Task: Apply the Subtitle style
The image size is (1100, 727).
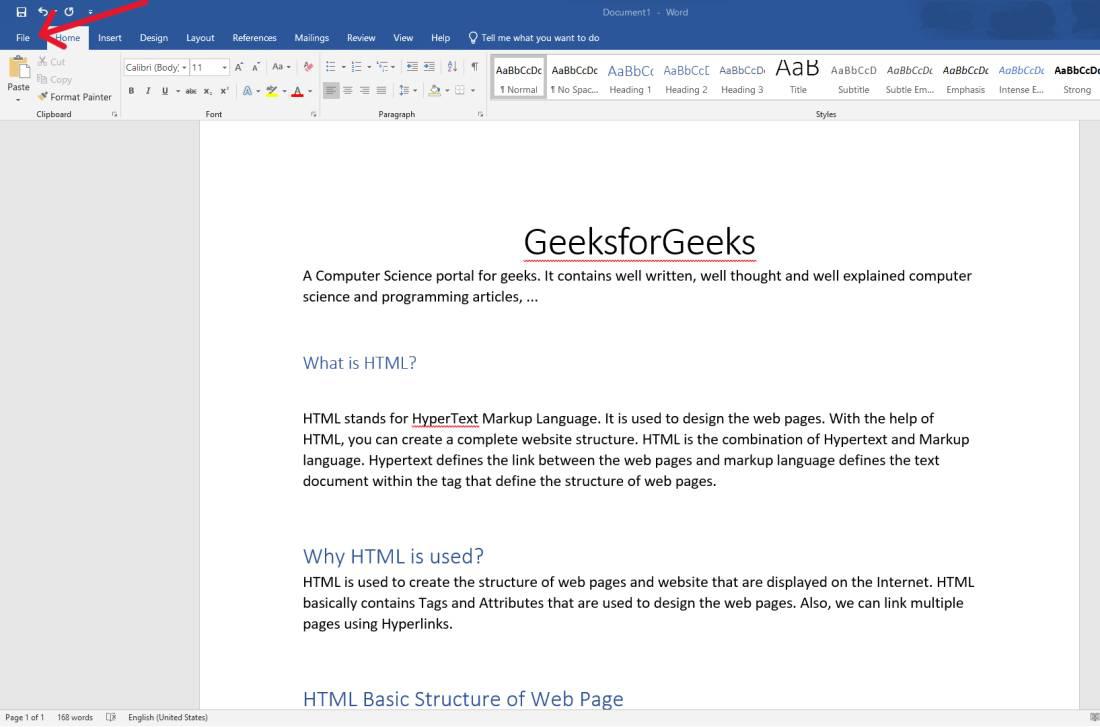Action: coord(854,78)
